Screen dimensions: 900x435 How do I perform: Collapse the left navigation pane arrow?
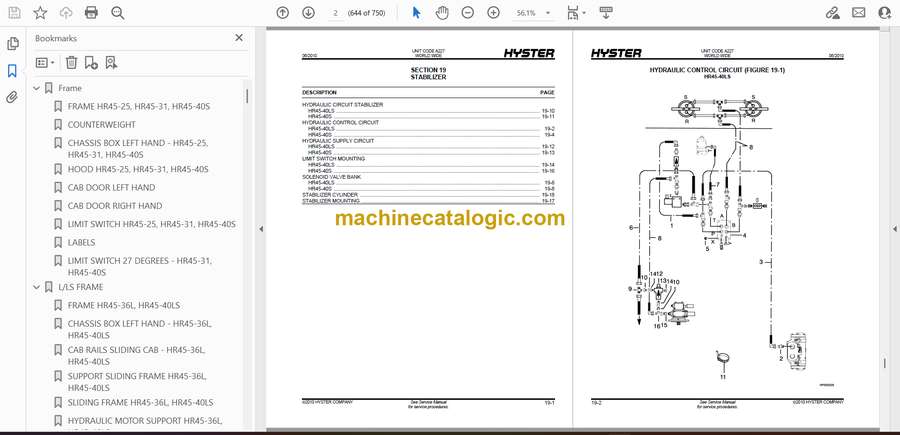[261, 229]
